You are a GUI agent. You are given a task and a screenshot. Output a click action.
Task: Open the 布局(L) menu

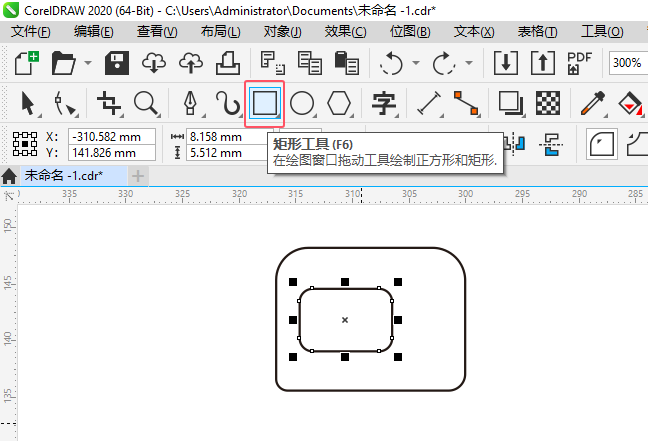point(220,32)
